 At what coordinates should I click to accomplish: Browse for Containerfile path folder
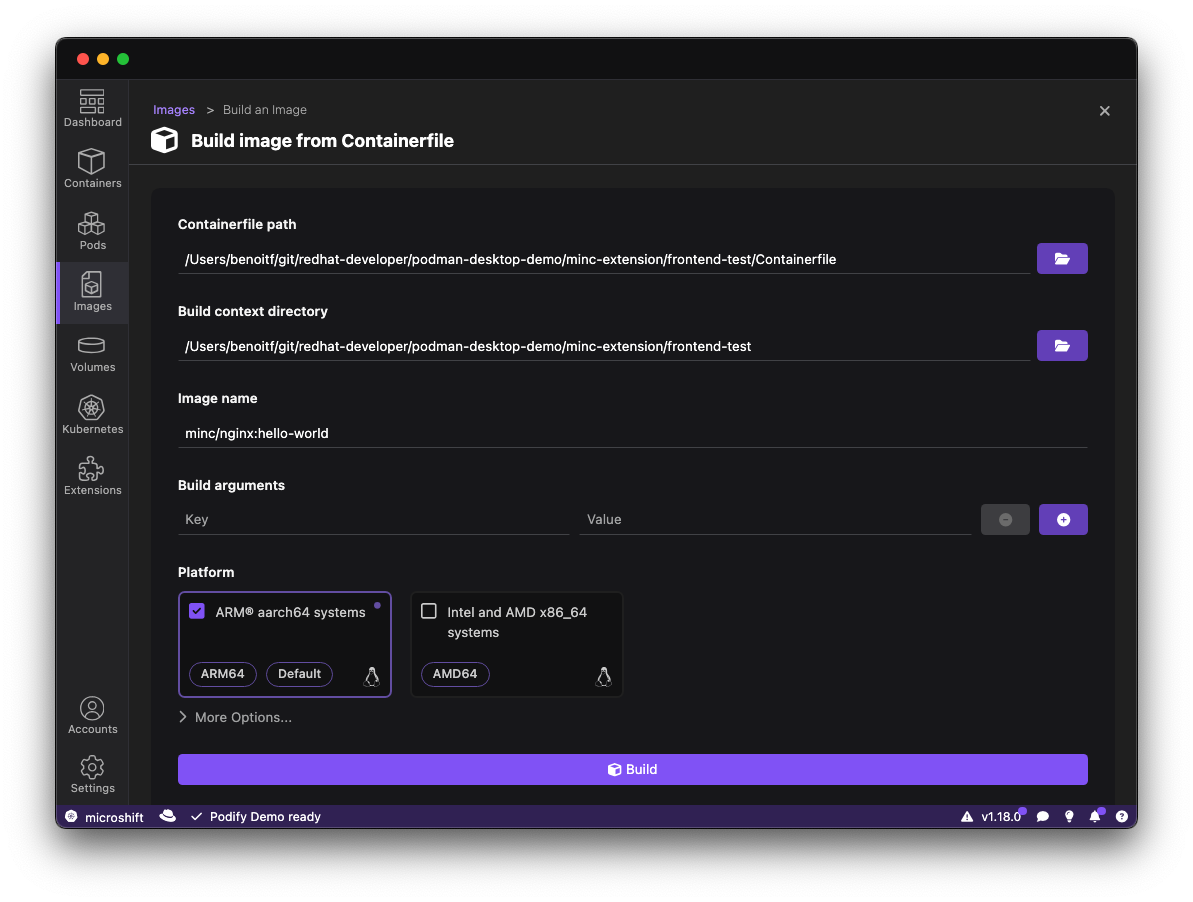pos(1062,259)
